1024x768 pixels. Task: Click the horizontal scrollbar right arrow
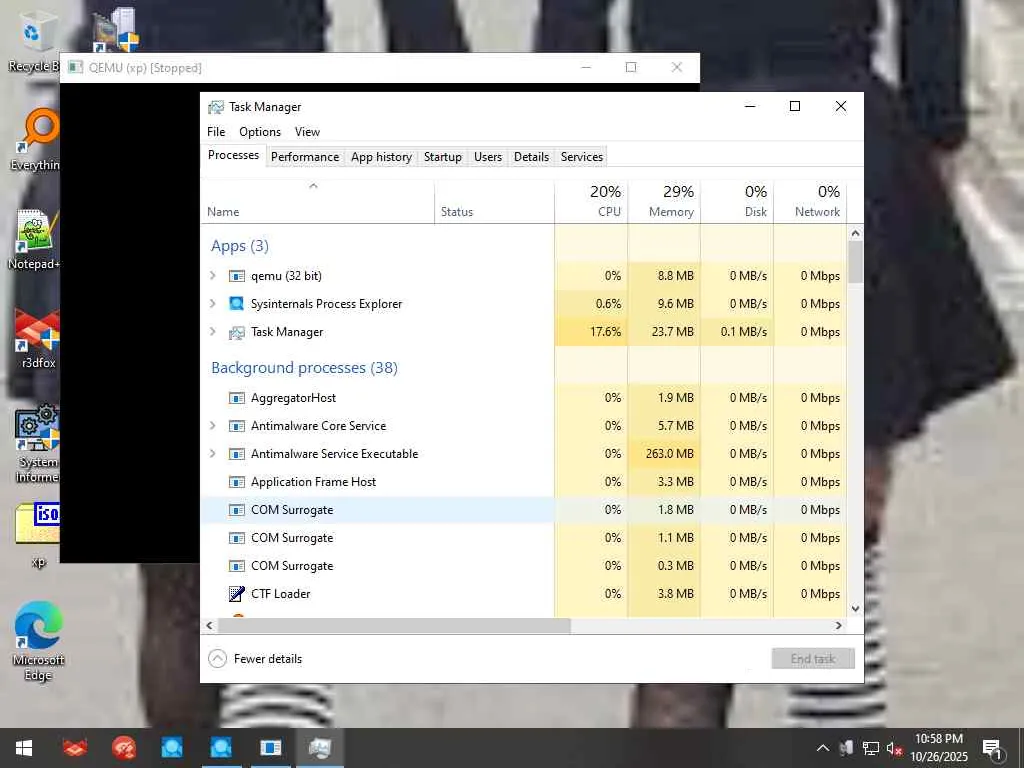(x=839, y=626)
